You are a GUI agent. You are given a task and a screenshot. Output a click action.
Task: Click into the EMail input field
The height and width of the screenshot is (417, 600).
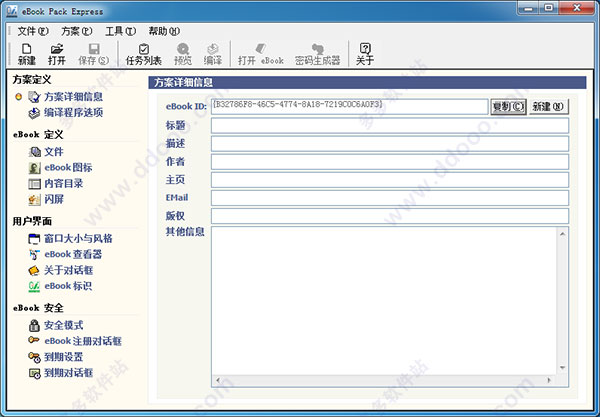pyautogui.click(x=390, y=198)
